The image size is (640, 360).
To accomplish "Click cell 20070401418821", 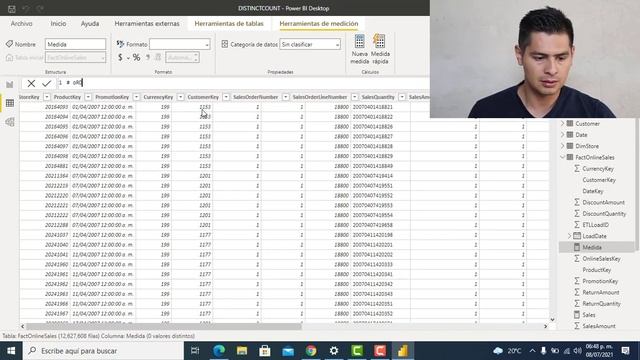I will pyautogui.click(x=373, y=107).
